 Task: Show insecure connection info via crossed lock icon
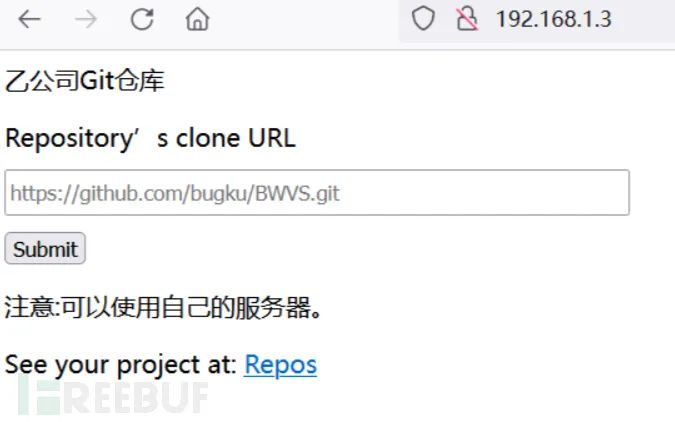467,19
